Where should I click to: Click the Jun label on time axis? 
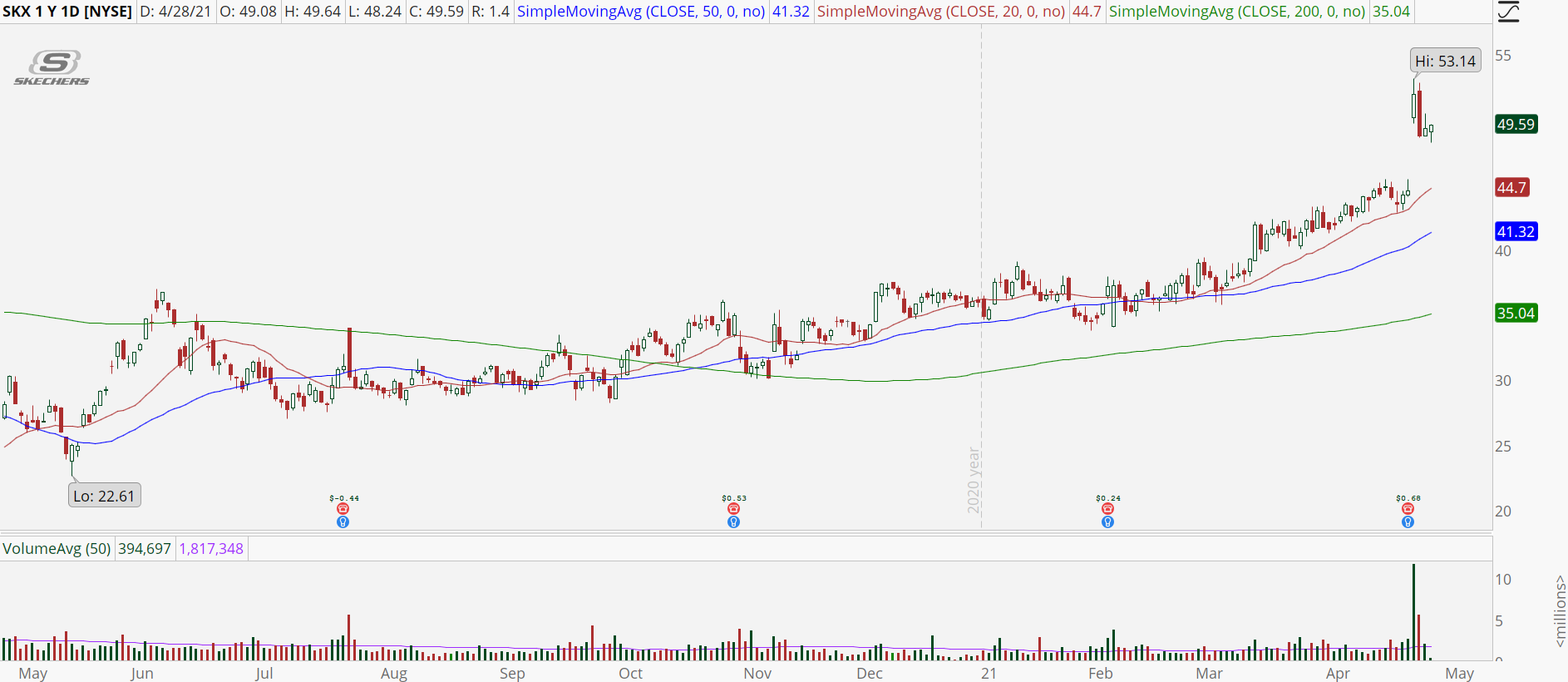[142, 673]
